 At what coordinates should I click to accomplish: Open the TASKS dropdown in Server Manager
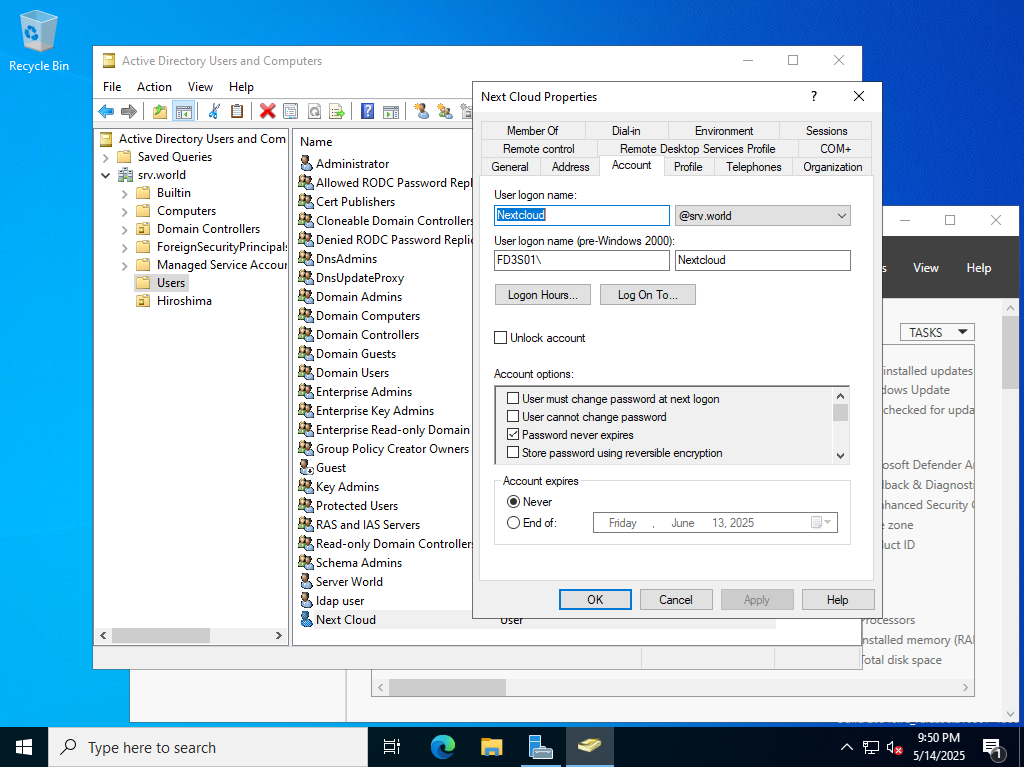tap(937, 333)
